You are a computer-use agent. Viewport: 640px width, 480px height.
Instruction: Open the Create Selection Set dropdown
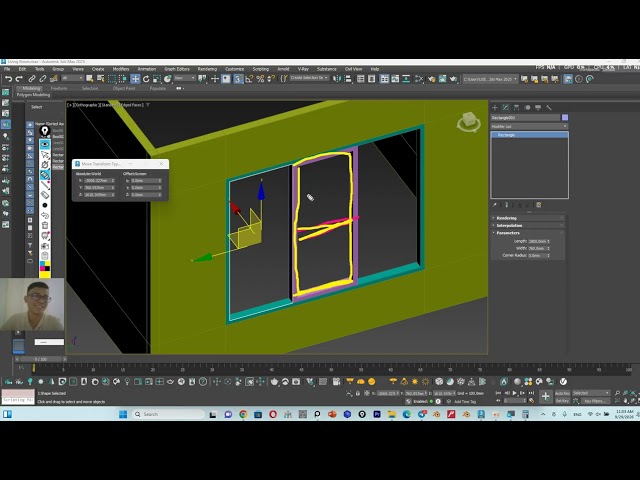pyautogui.click(x=309, y=78)
